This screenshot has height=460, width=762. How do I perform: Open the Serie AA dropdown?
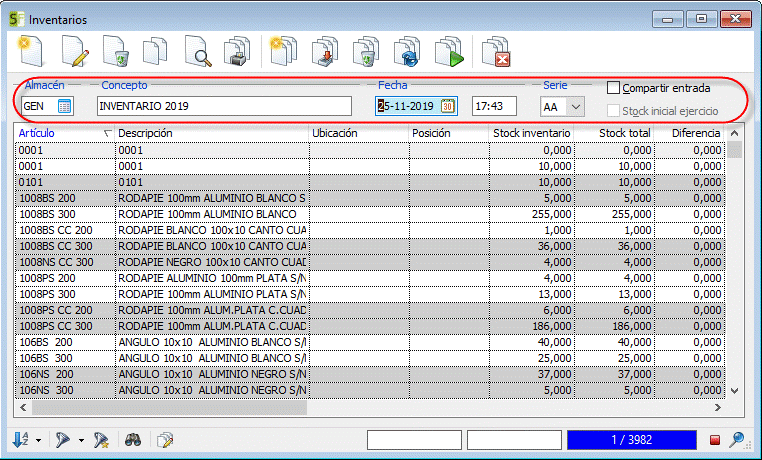click(576, 106)
